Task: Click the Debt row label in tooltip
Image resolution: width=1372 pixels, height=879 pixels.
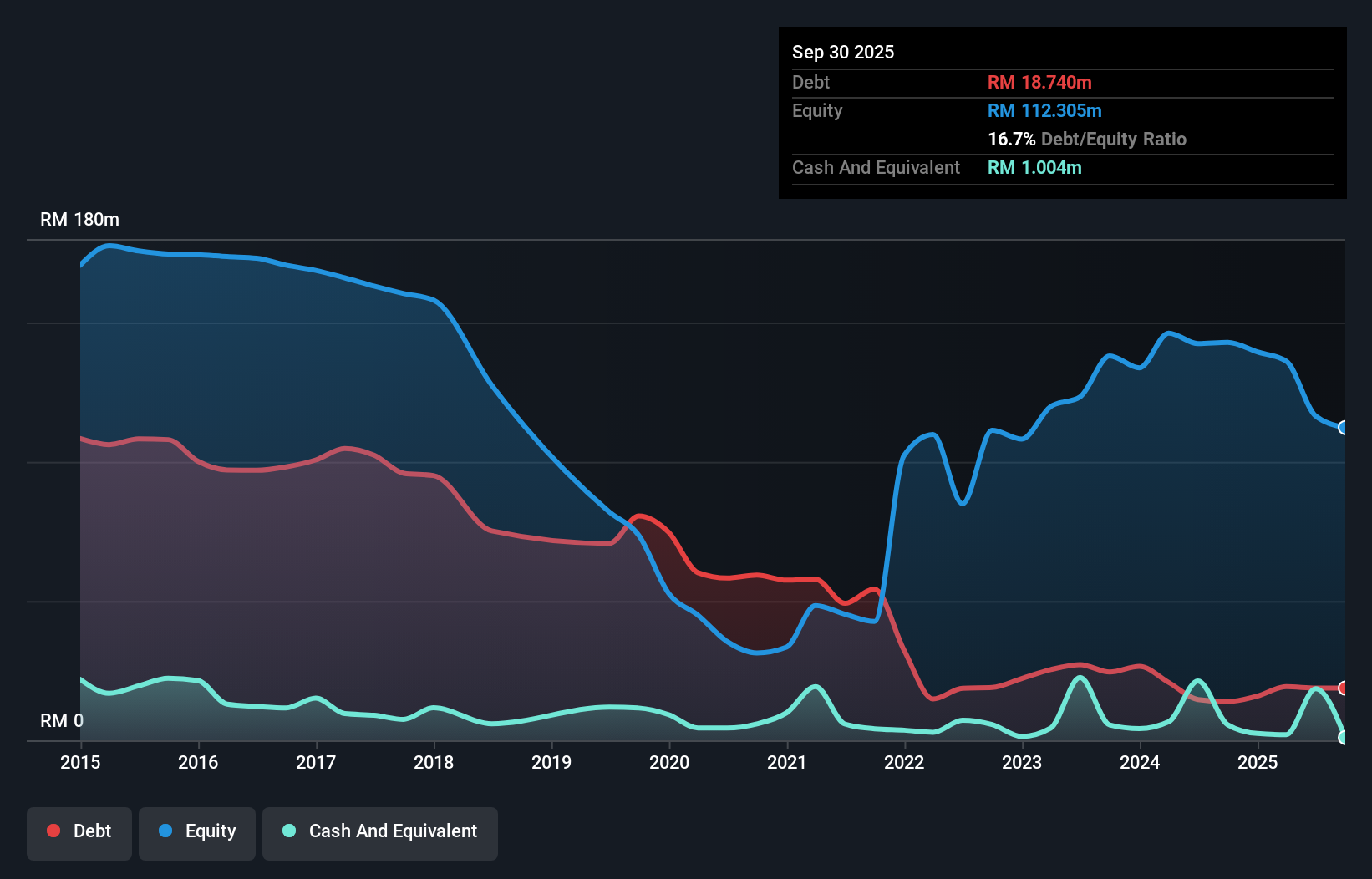Action: coord(810,82)
